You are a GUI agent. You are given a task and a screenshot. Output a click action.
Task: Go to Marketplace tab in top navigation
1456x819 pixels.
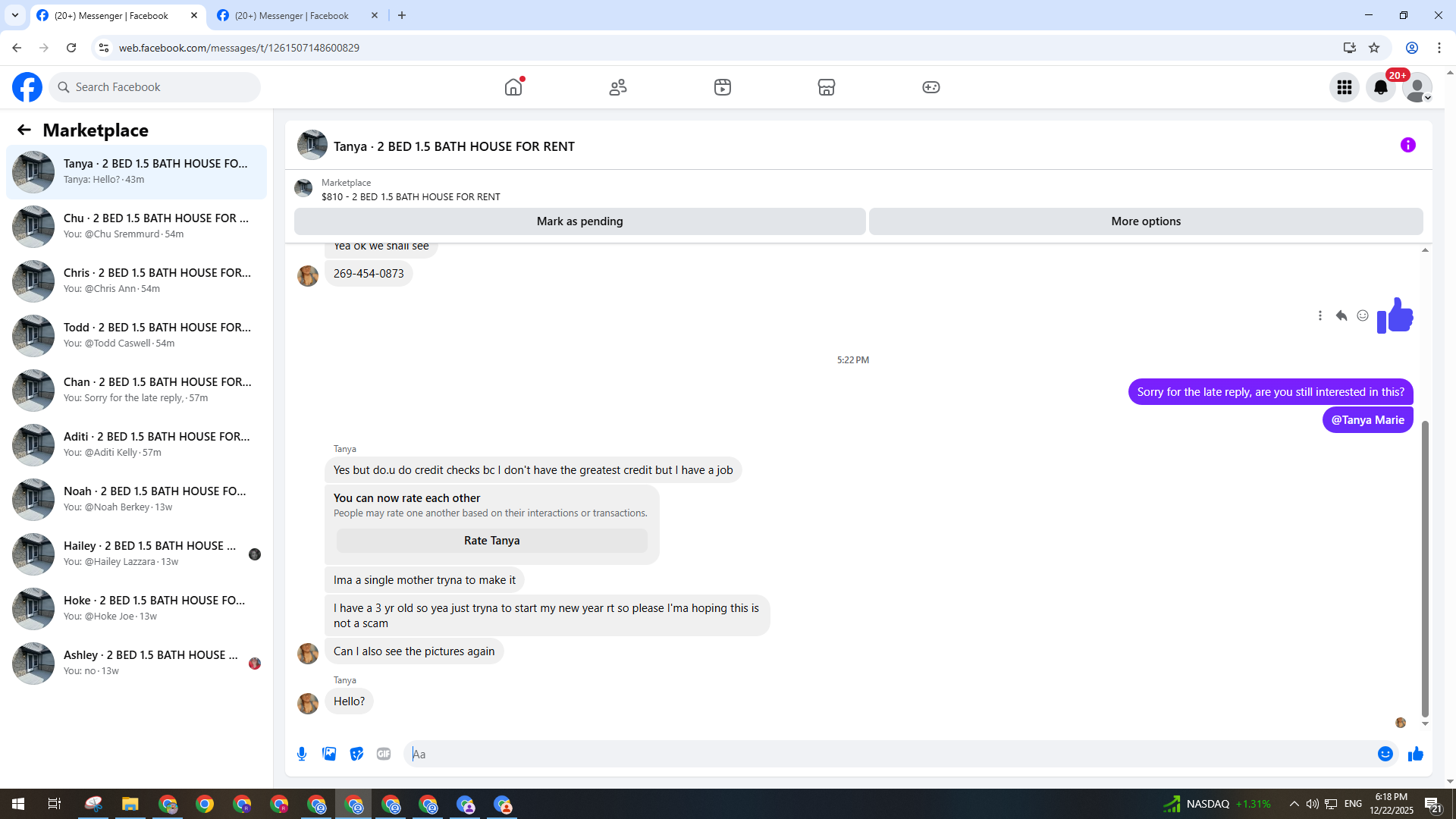(x=826, y=87)
